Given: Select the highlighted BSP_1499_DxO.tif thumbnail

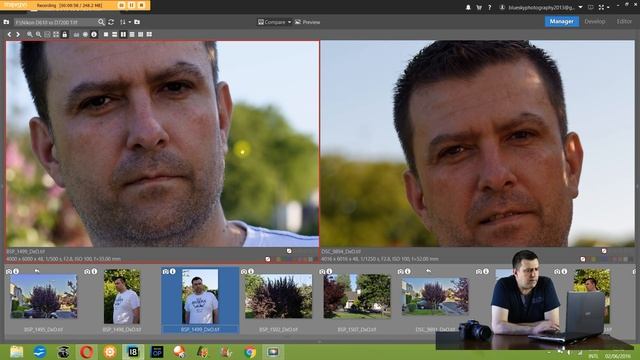Looking at the screenshot, I should pos(200,300).
